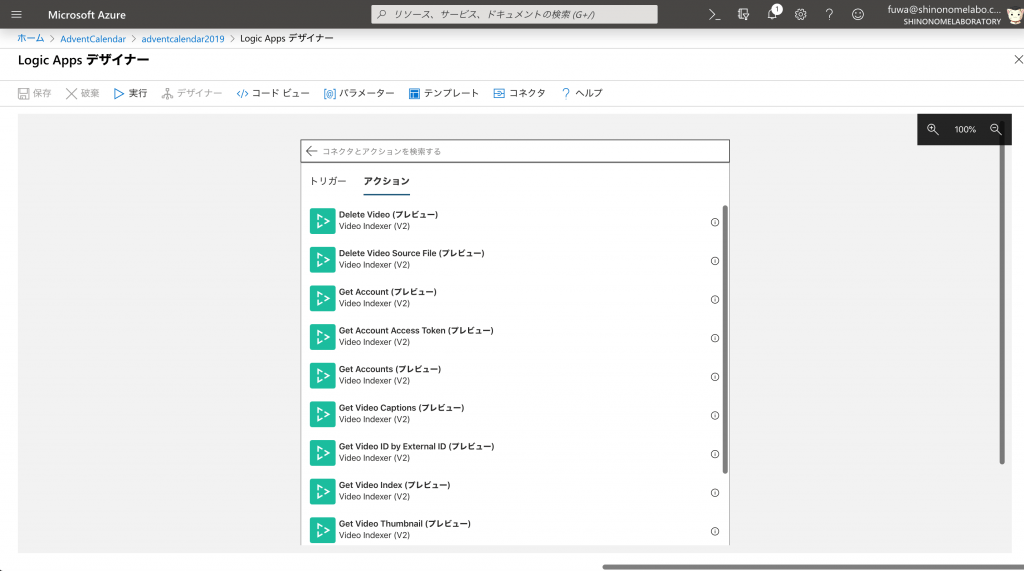Switch to the トリガー tab
The image size is (1024, 571).
point(328,181)
